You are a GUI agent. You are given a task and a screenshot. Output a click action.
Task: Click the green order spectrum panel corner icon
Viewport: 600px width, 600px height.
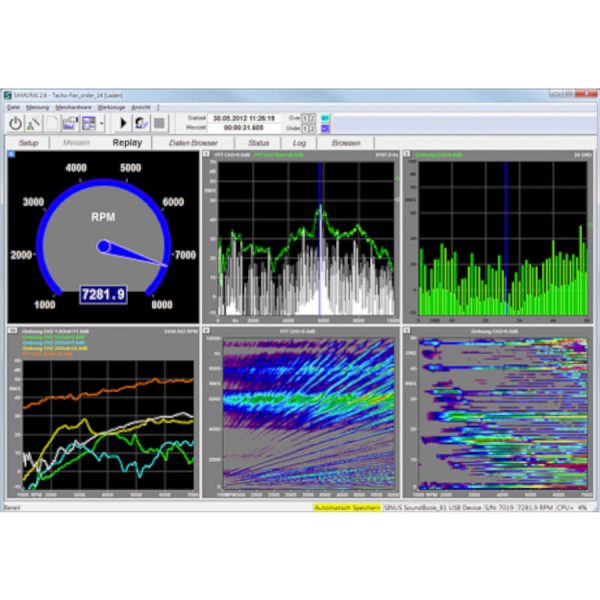point(407,154)
